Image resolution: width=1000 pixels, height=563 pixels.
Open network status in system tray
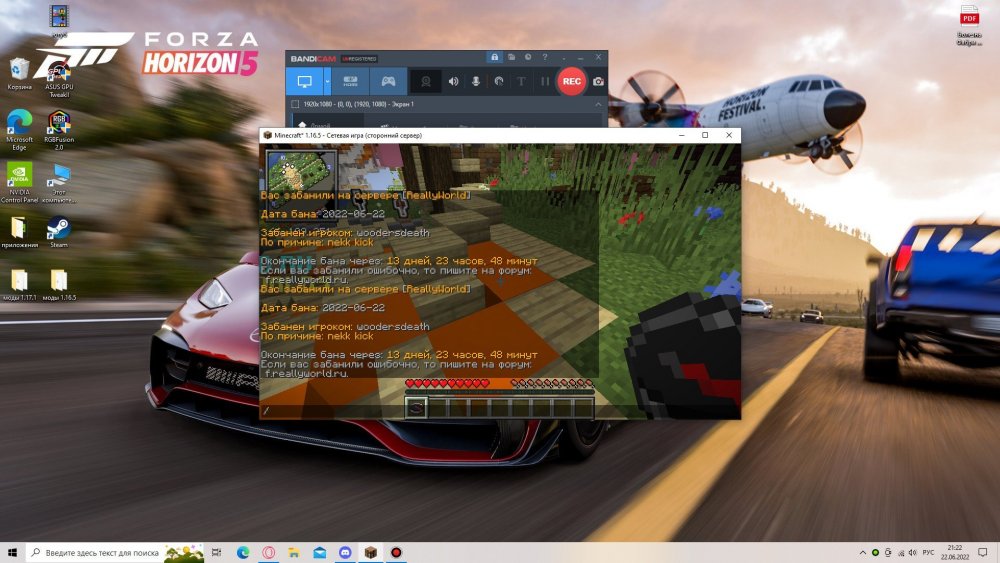click(x=901, y=552)
